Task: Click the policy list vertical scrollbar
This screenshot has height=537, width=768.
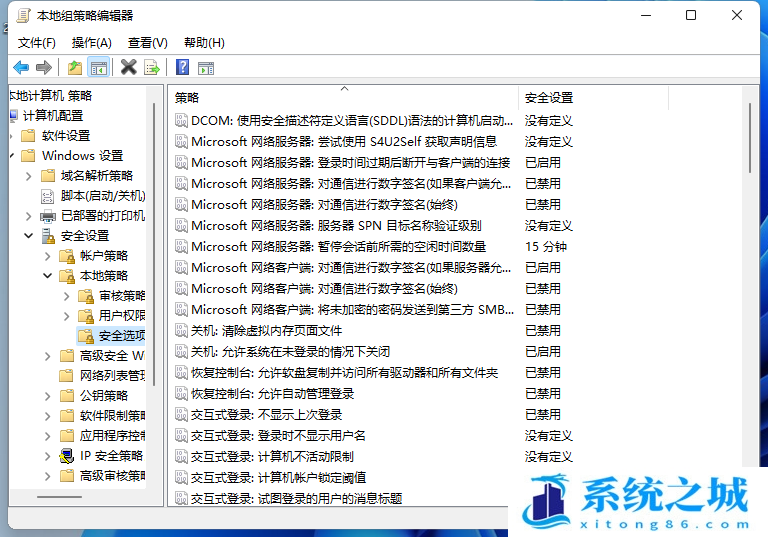Action: pyautogui.click(x=750, y=140)
